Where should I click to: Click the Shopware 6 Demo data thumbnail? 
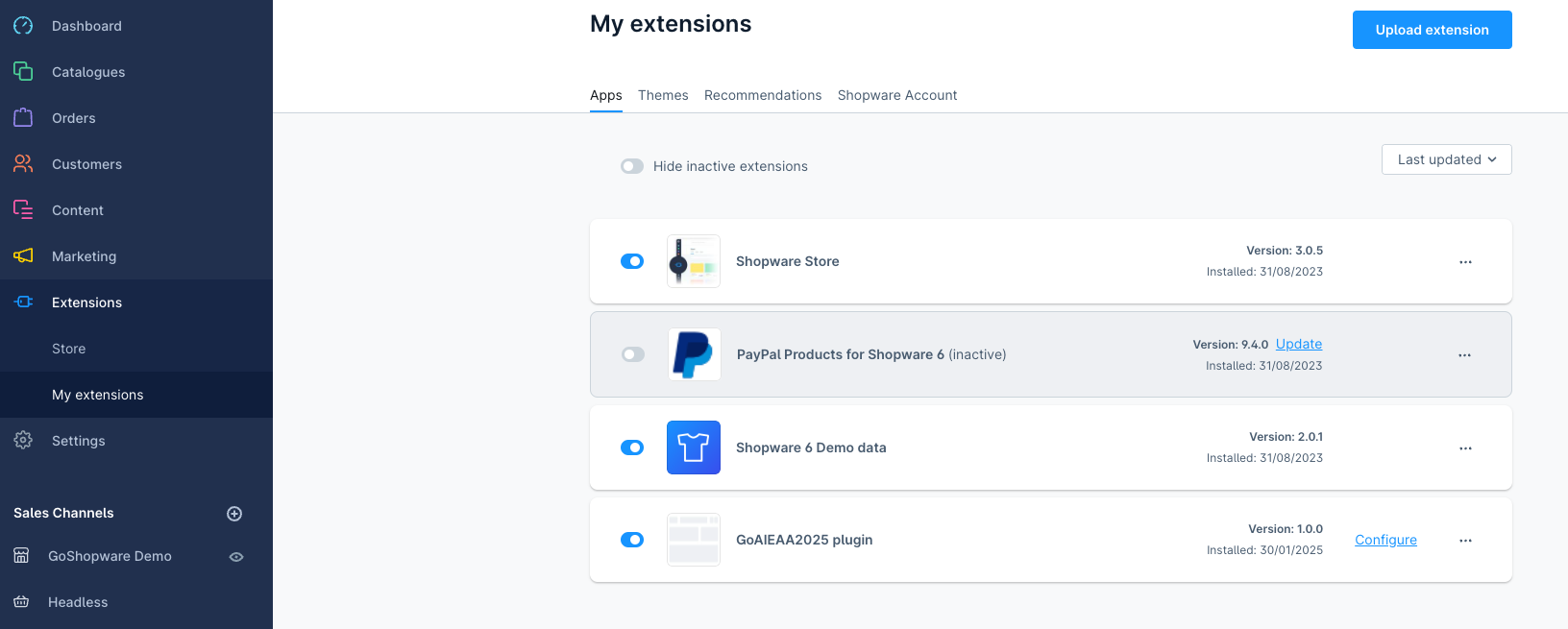[693, 448]
